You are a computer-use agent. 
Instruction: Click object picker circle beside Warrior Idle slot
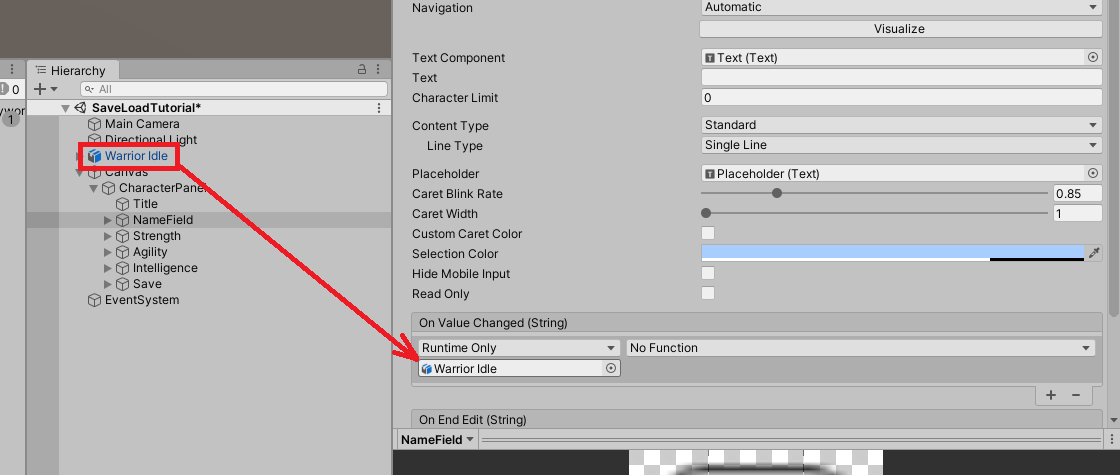point(610,369)
